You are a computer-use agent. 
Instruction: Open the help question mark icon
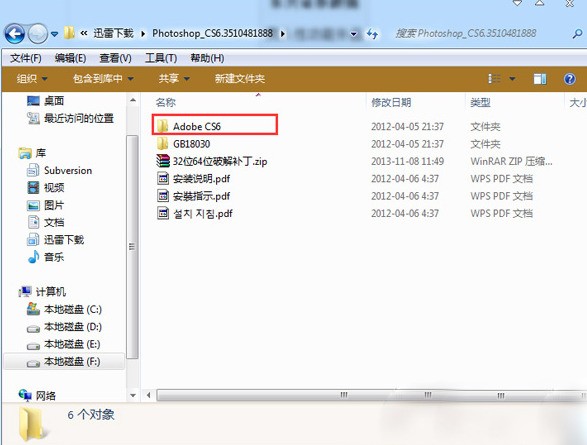(x=569, y=79)
